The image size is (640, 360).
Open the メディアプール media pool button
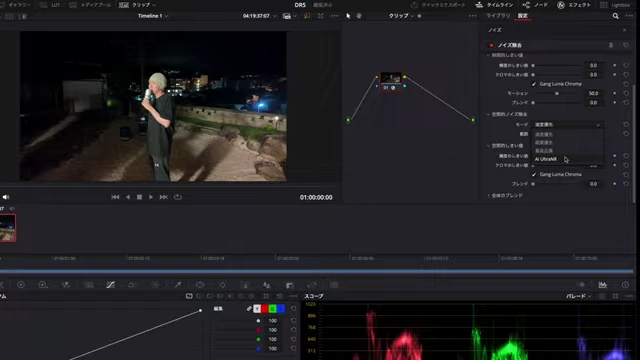click(91, 5)
